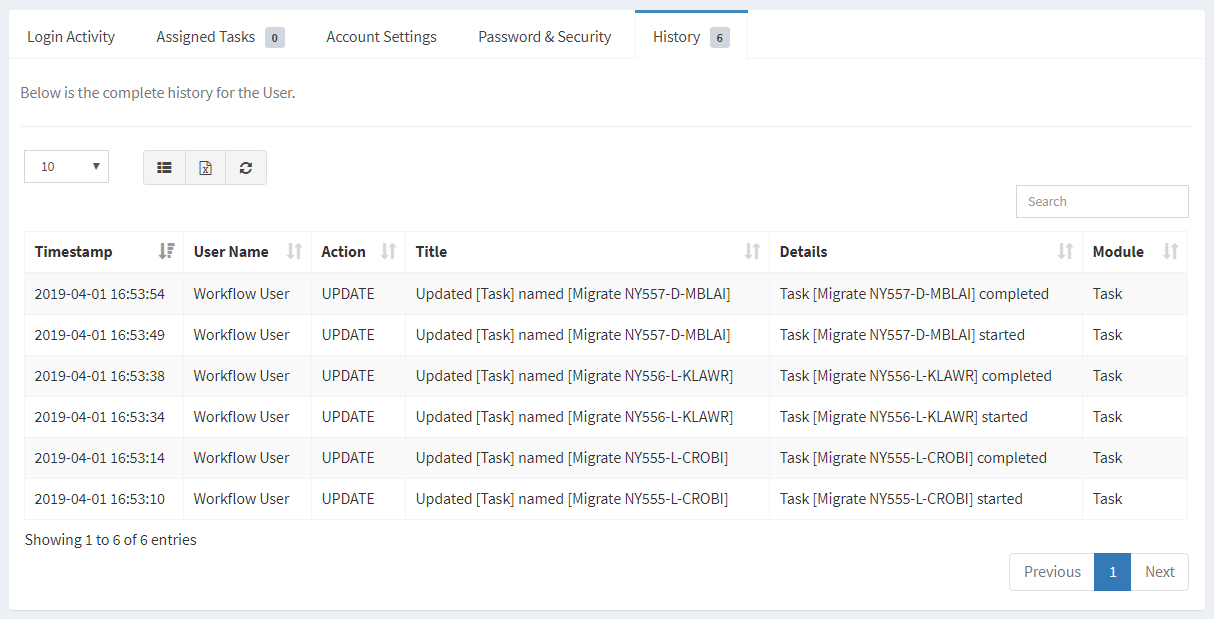Sort by Timestamp column sort icon

coord(166,252)
